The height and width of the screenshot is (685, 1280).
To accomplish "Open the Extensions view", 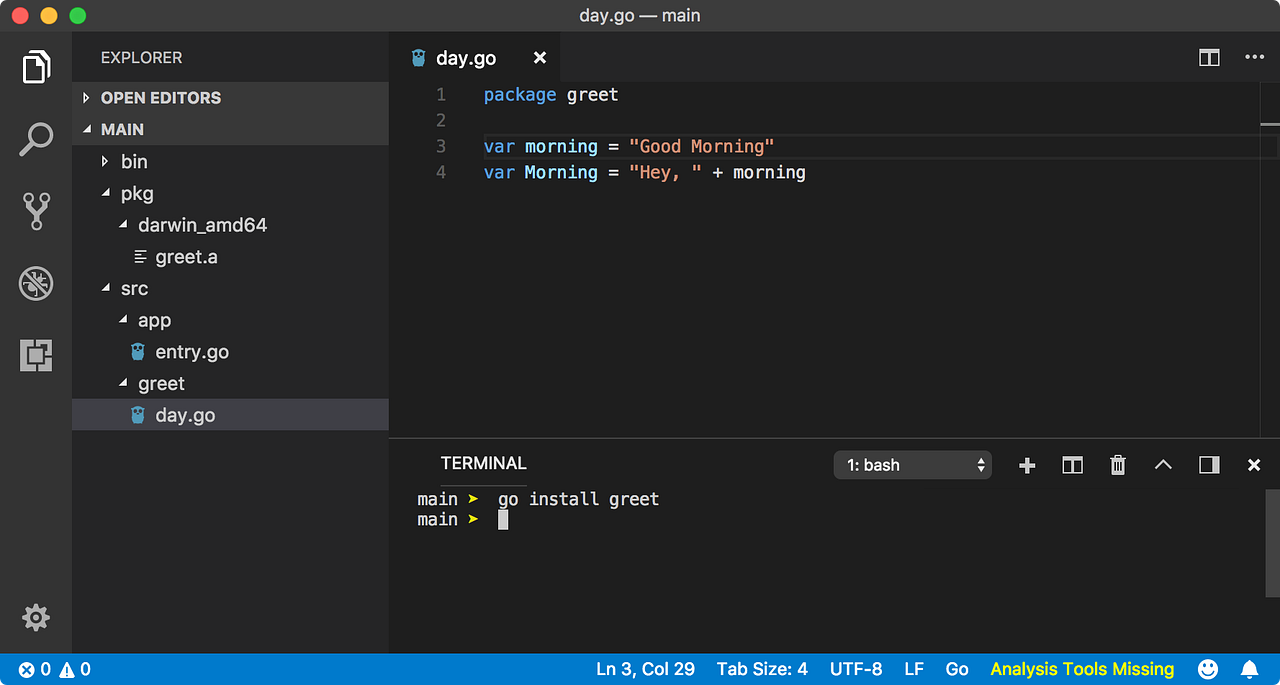I will [x=36, y=355].
